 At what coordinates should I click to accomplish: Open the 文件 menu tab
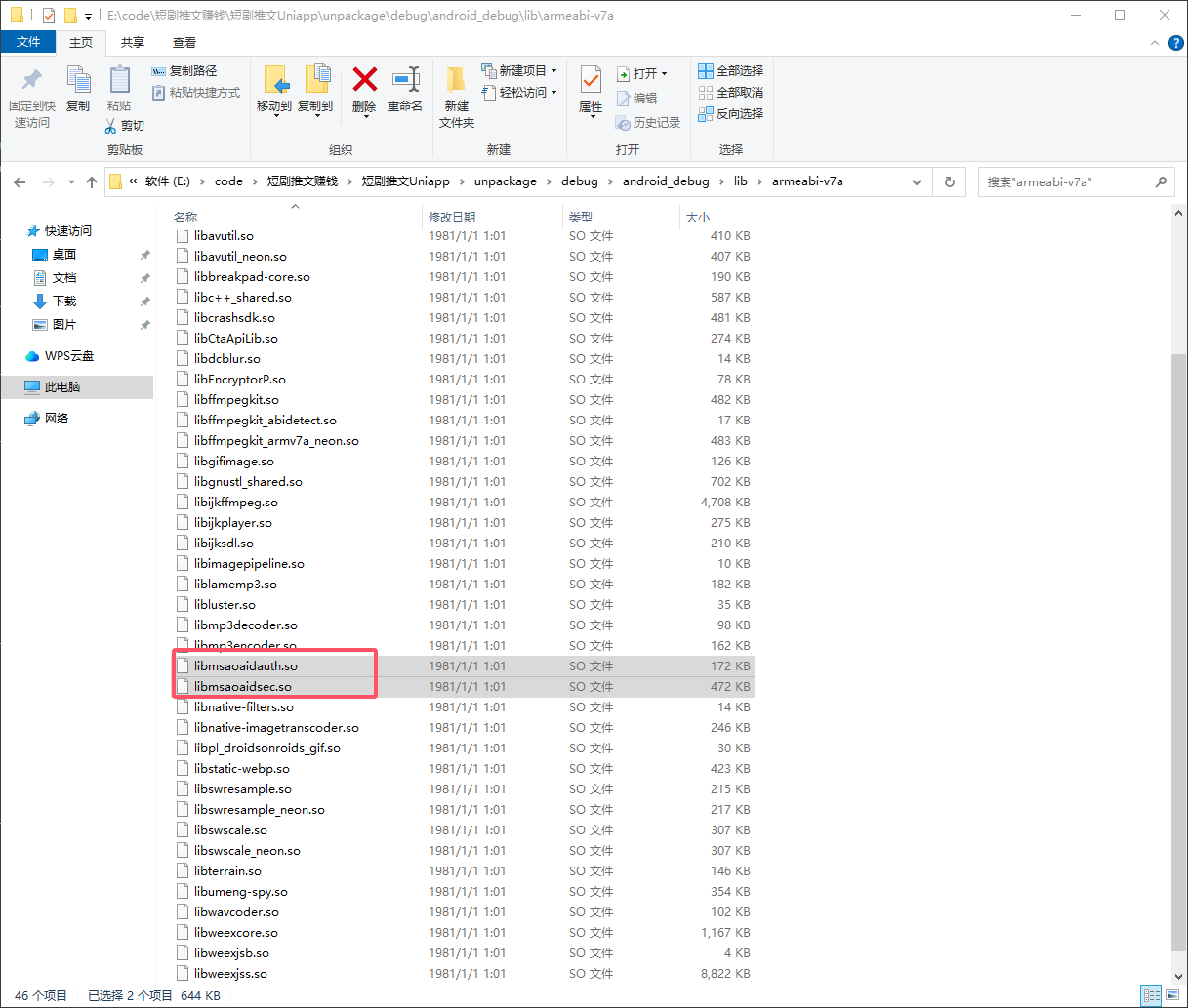[x=28, y=42]
